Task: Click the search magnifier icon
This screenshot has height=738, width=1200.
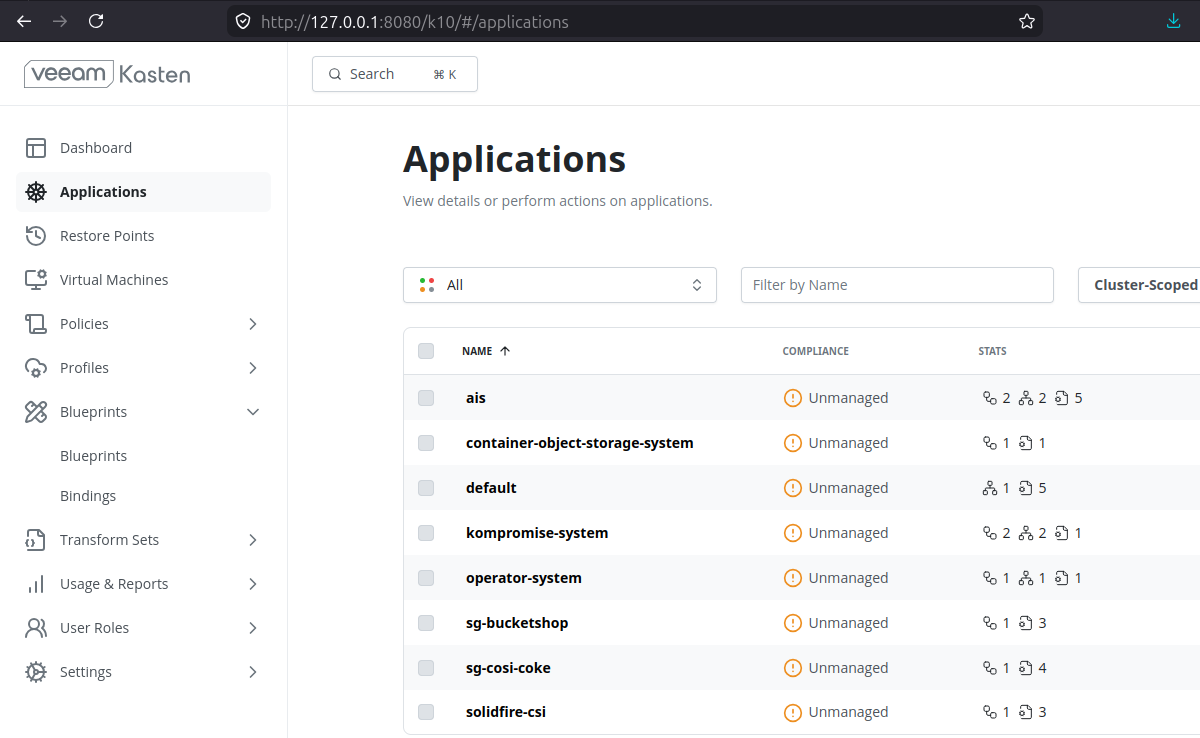Action: pos(334,74)
